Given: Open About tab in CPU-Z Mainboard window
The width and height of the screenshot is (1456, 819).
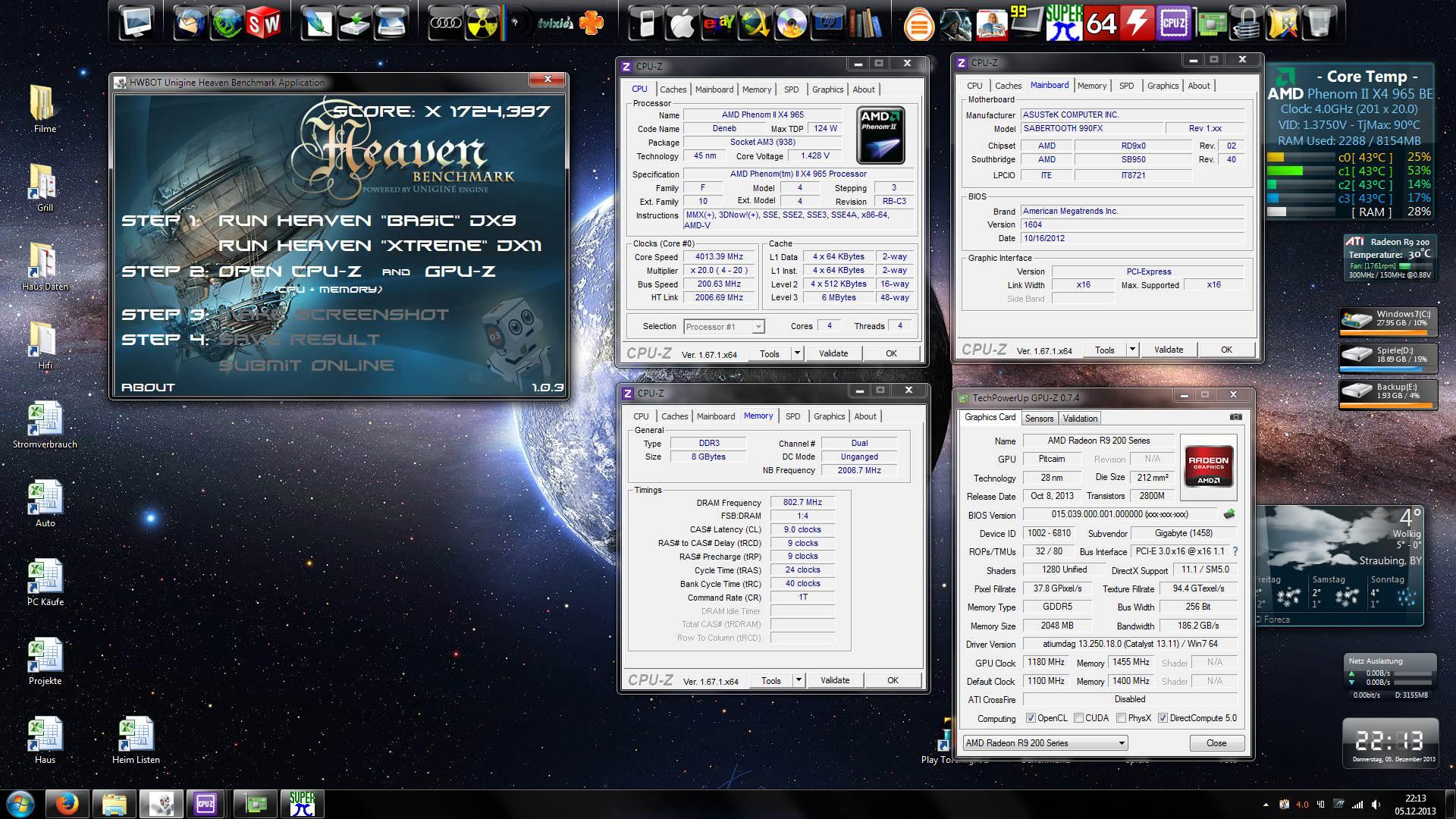Looking at the screenshot, I should pos(1198,86).
